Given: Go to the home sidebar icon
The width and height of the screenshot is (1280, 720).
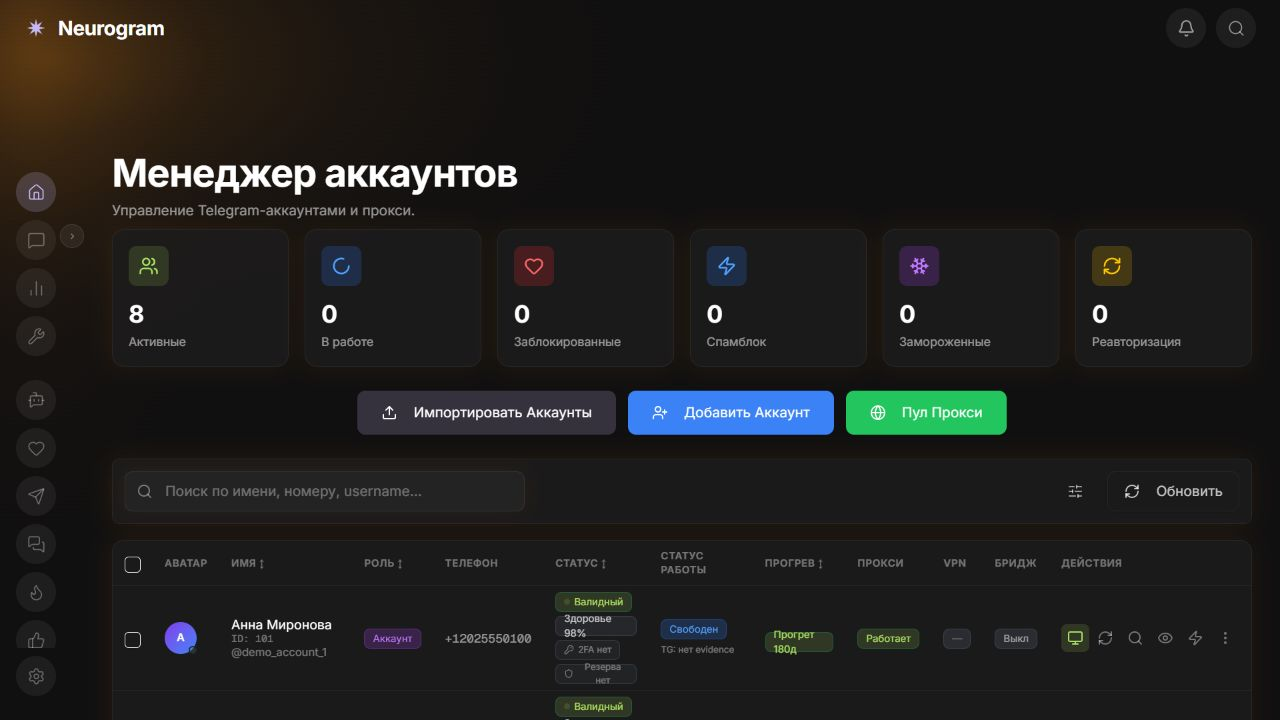Looking at the screenshot, I should click(36, 192).
